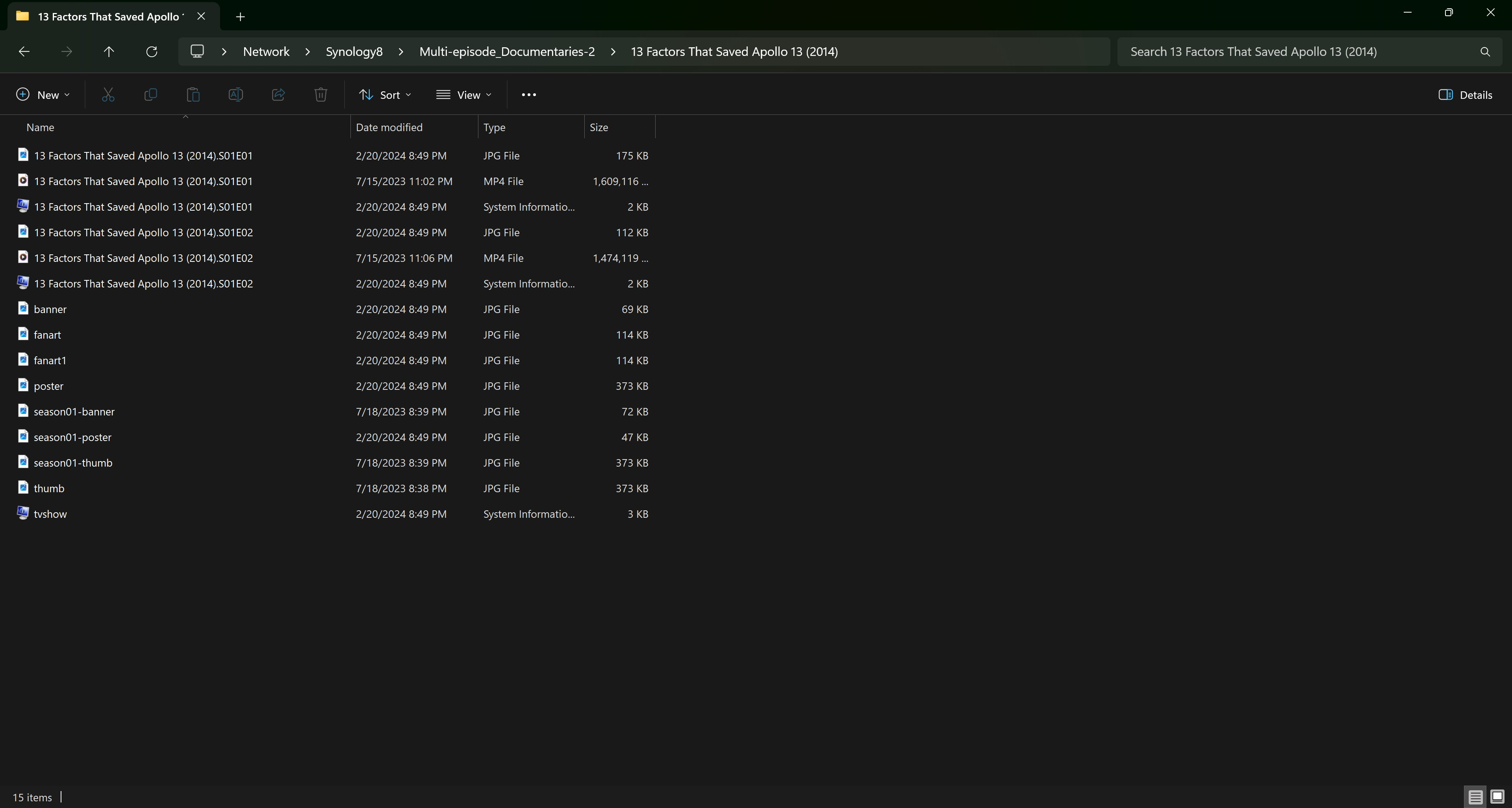Click the Share icon in toolbar
The height and width of the screenshot is (808, 1512).
pyautogui.click(x=278, y=95)
